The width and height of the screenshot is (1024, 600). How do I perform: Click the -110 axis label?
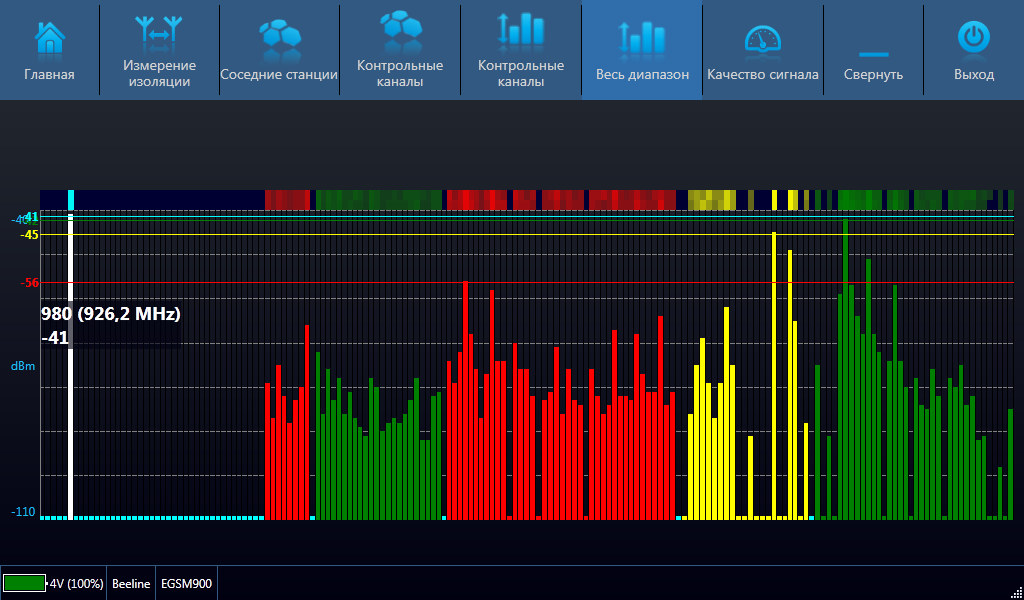[24, 512]
